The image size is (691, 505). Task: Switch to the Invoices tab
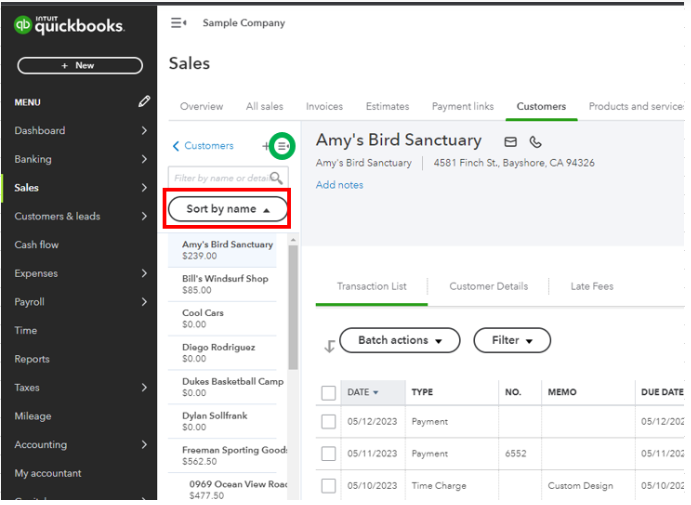pos(324,107)
